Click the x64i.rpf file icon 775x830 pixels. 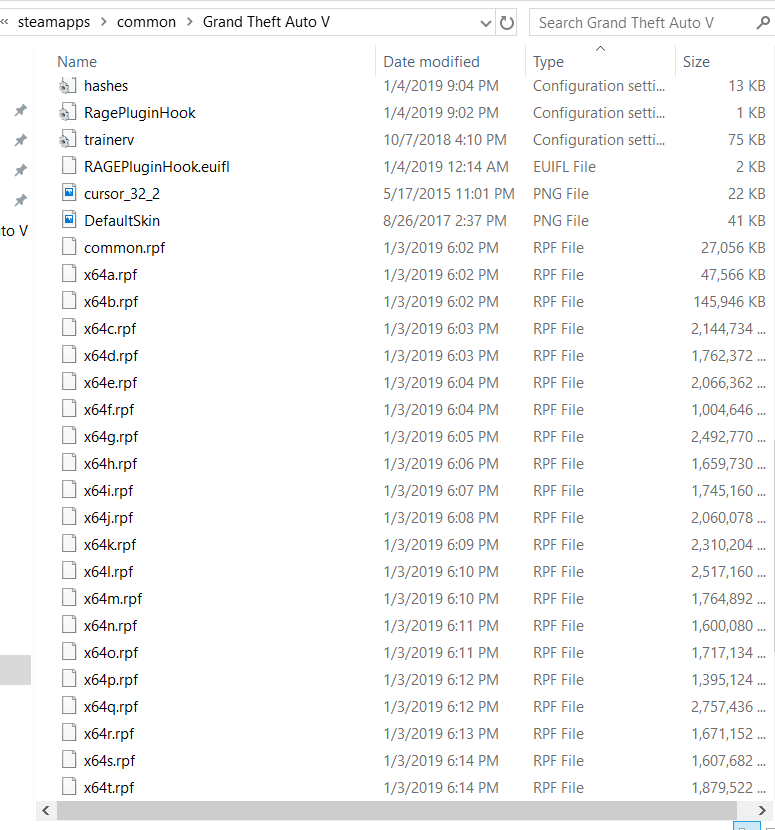click(x=69, y=490)
